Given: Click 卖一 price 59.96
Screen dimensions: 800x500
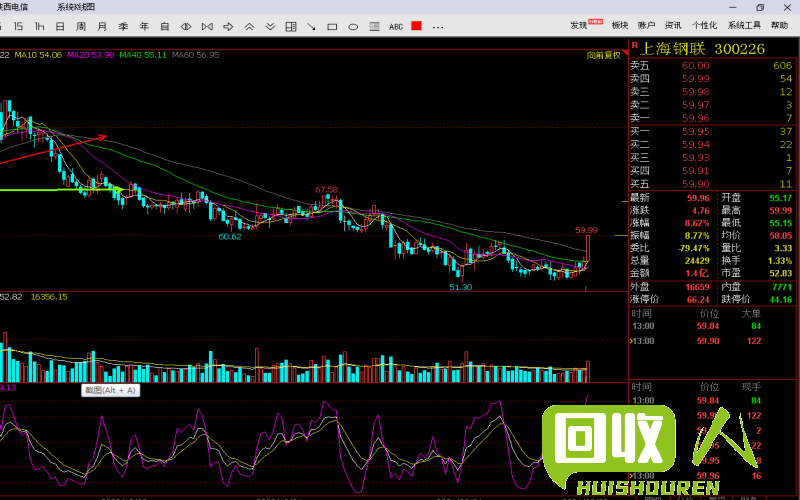Looking at the screenshot, I should (695, 118).
